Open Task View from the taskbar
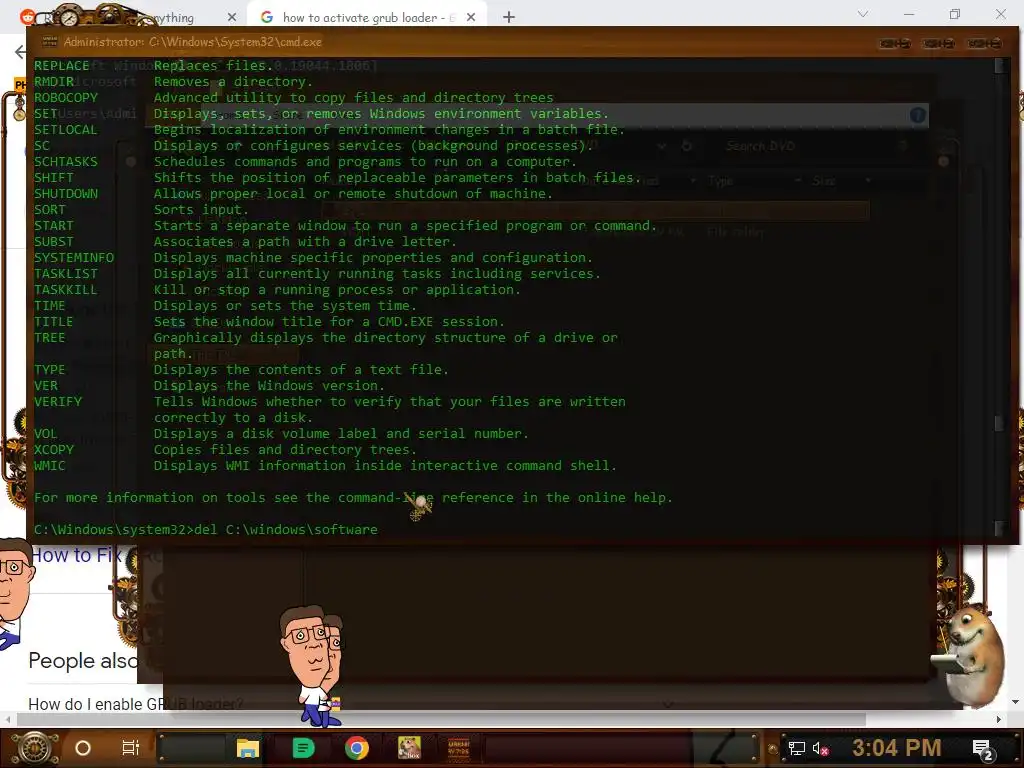Screen dimensions: 1024x768 [131, 748]
